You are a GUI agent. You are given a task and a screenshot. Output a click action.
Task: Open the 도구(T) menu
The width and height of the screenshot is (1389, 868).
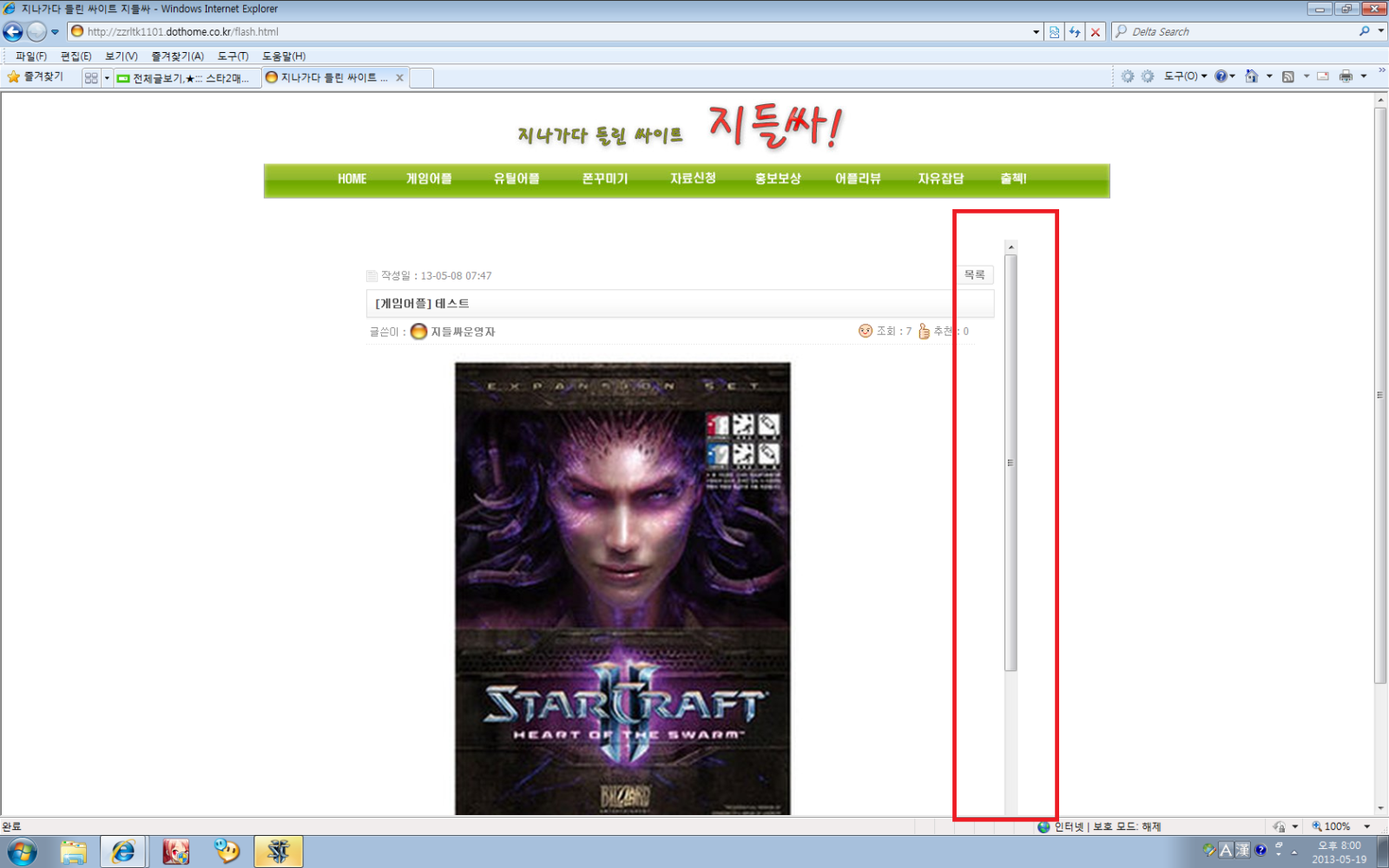tap(233, 56)
